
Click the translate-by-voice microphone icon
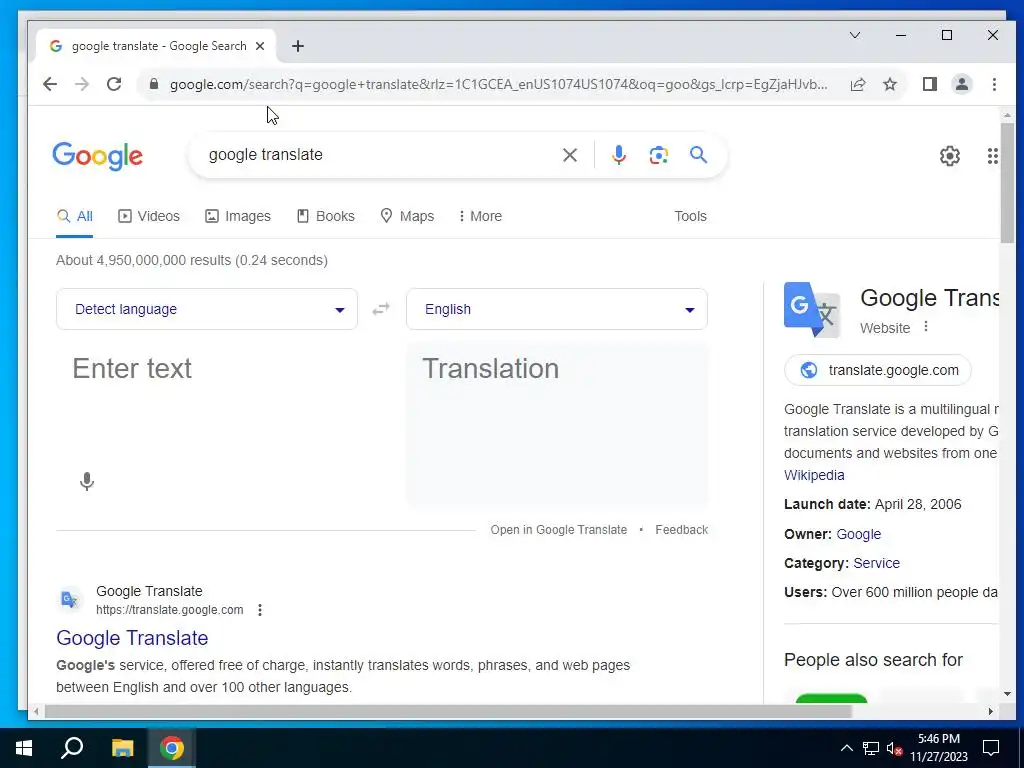click(x=87, y=481)
